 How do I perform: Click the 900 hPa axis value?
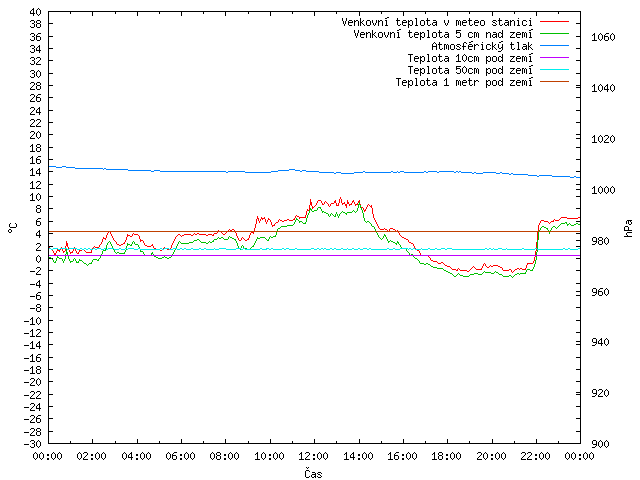[x=600, y=444]
